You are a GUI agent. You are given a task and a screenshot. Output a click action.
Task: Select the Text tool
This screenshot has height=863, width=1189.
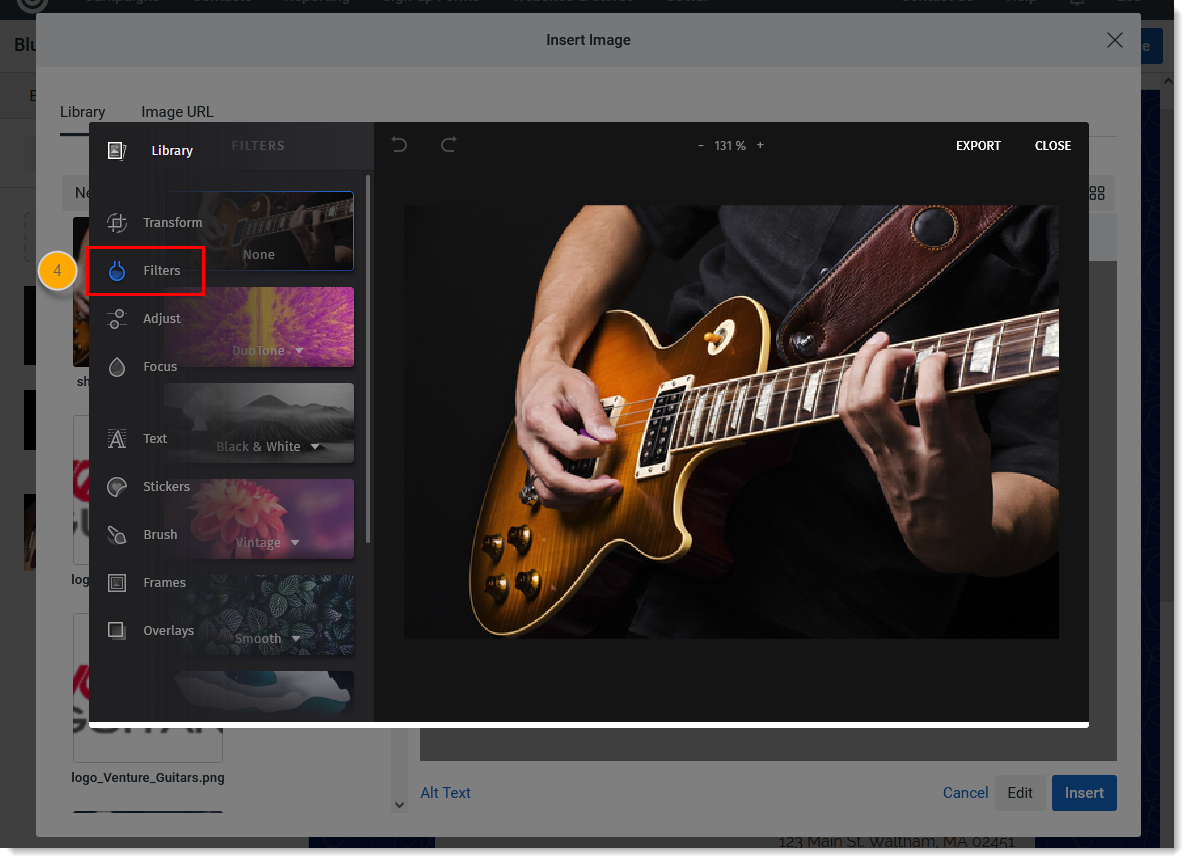(x=155, y=438)
